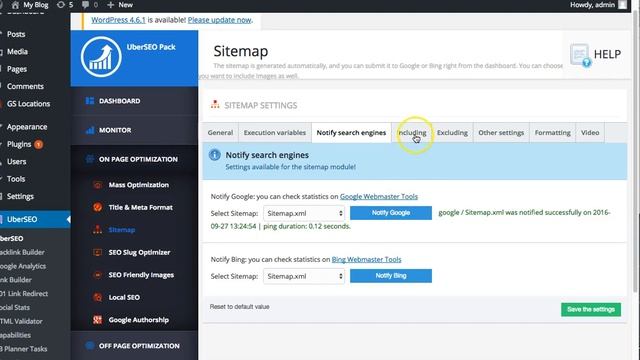640x360 pixels.
Task: Click the WordPress 4.6.1 link
Action: coord(118,20)
